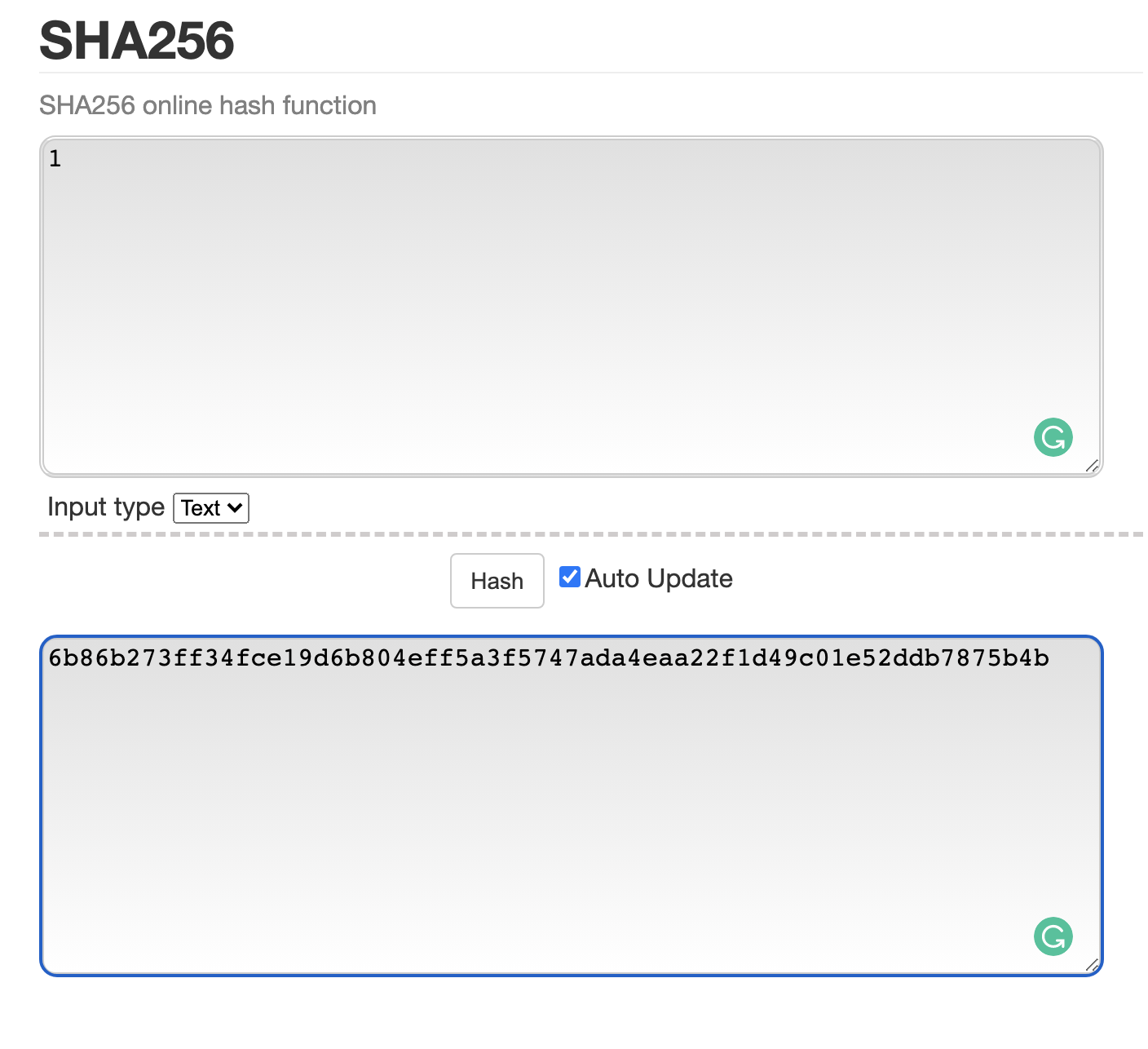This screenshot has width=1148, height=1049.
Task: Click the resize handle of the input textarea
Action: [1093, 466]
